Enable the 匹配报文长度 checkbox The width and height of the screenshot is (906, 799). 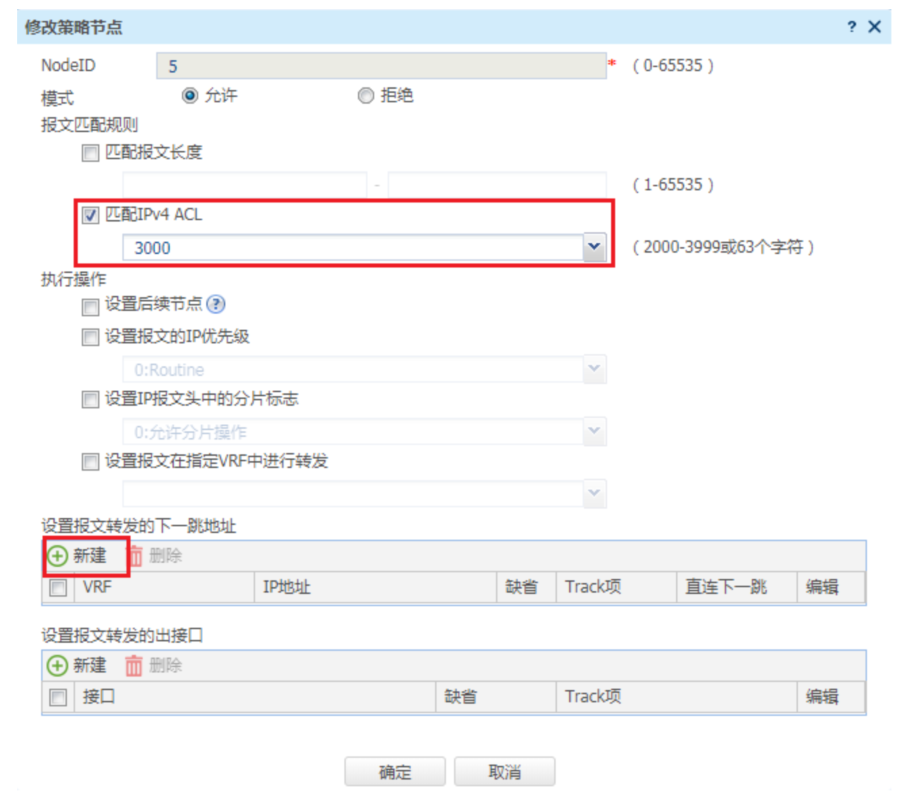pos(90,153)
